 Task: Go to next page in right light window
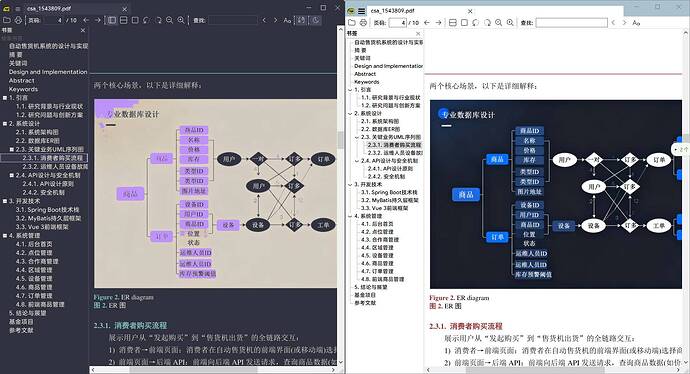(438, 22)
